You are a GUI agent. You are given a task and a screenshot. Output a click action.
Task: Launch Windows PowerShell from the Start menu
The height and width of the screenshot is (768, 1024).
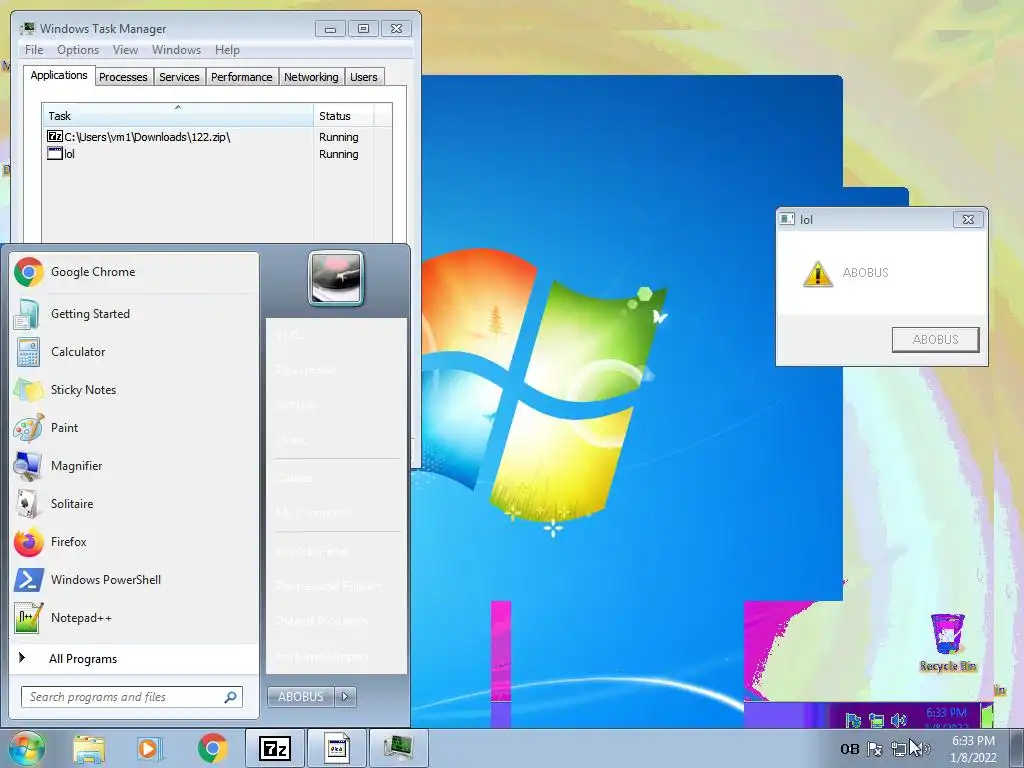[134, 580]
